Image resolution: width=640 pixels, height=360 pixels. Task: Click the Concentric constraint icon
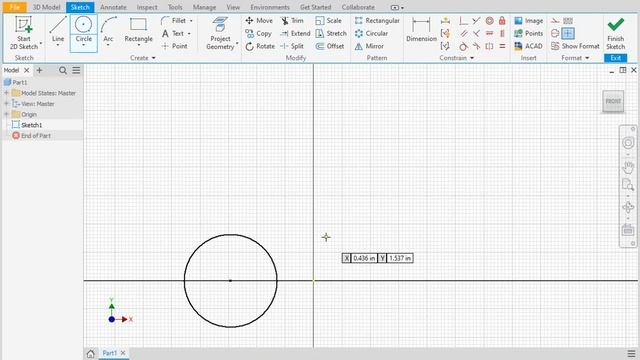(x=489, y=20)
